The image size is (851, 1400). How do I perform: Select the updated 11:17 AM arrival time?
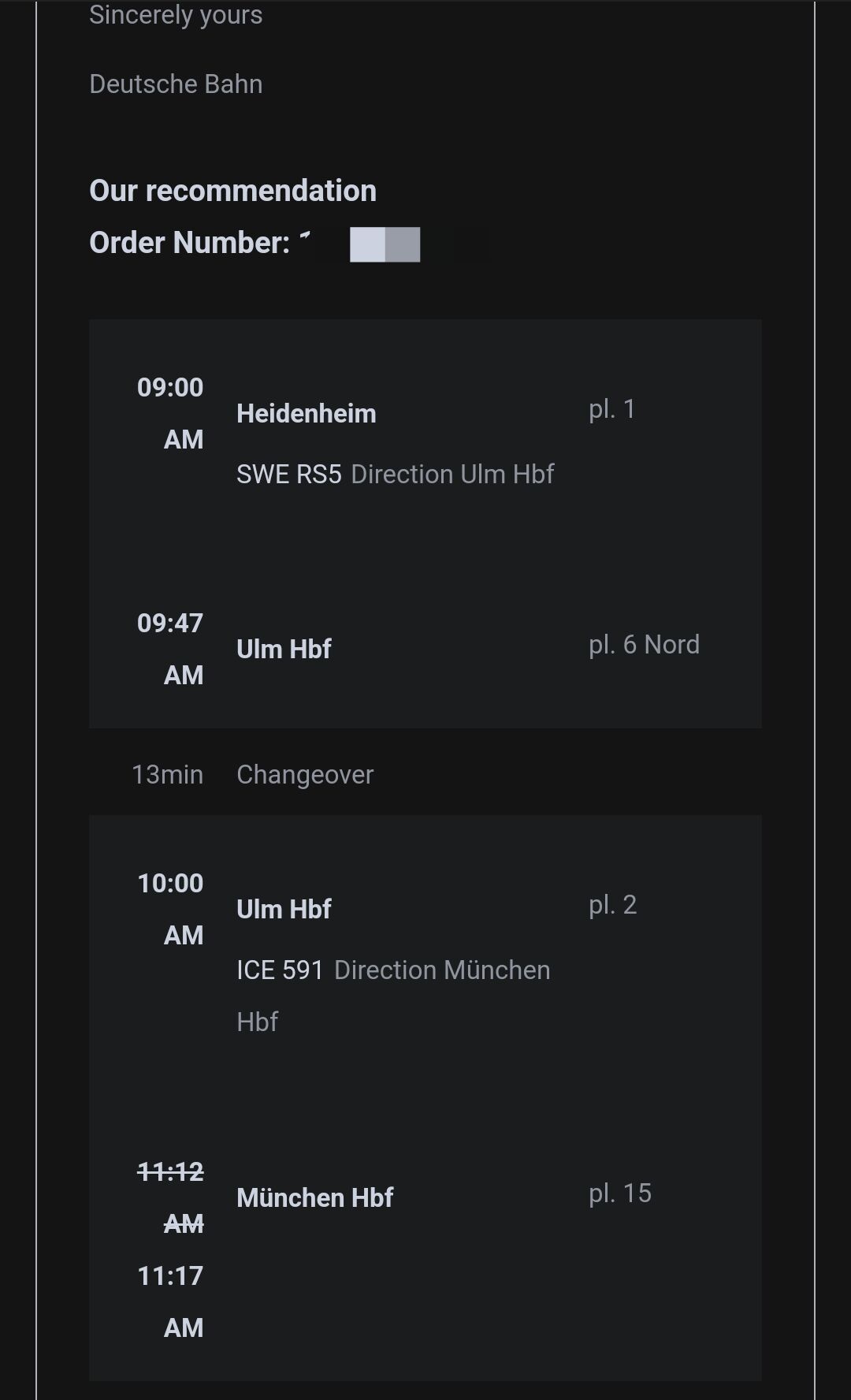point(171,1301)
